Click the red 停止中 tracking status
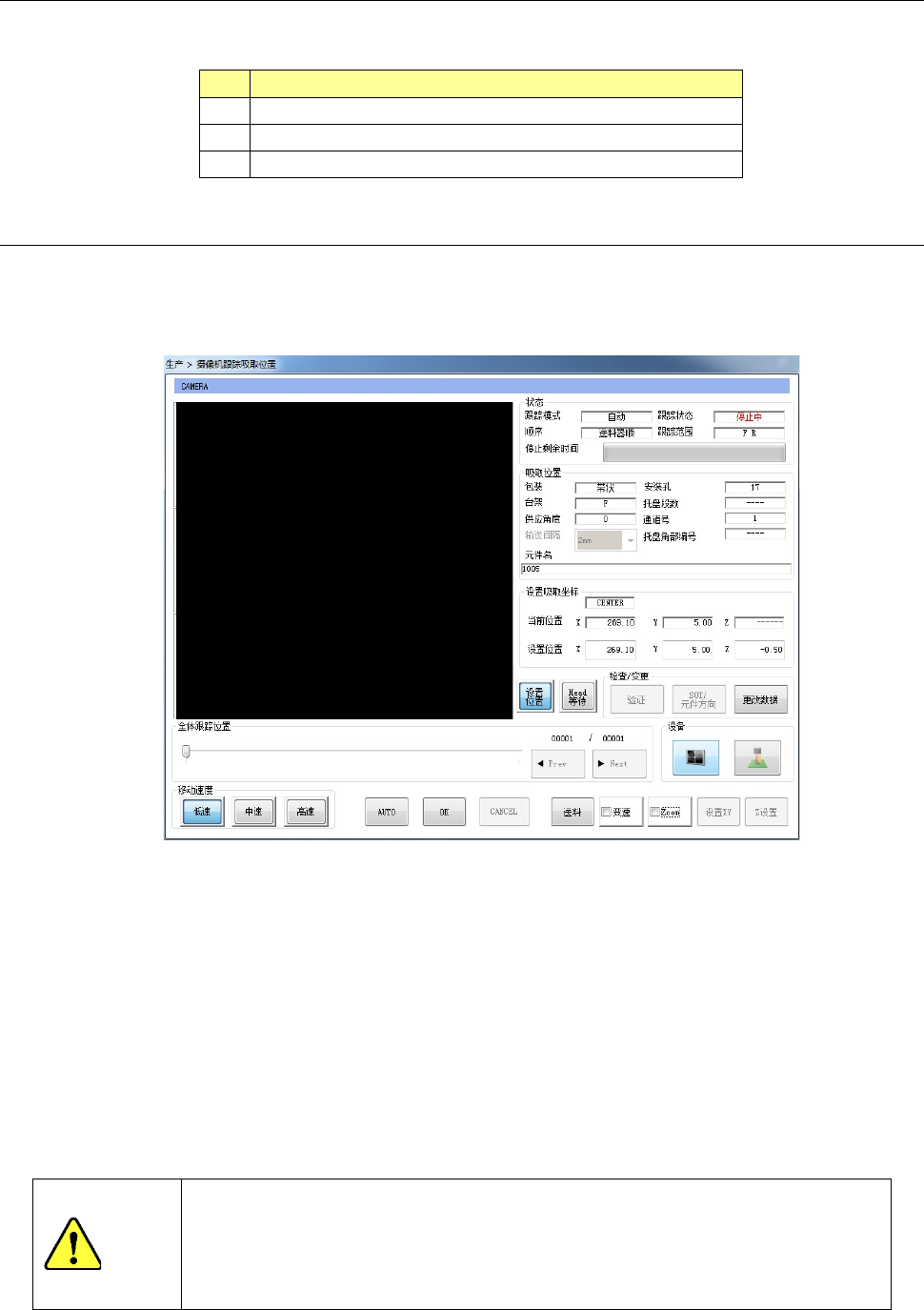 pos(749,416)
